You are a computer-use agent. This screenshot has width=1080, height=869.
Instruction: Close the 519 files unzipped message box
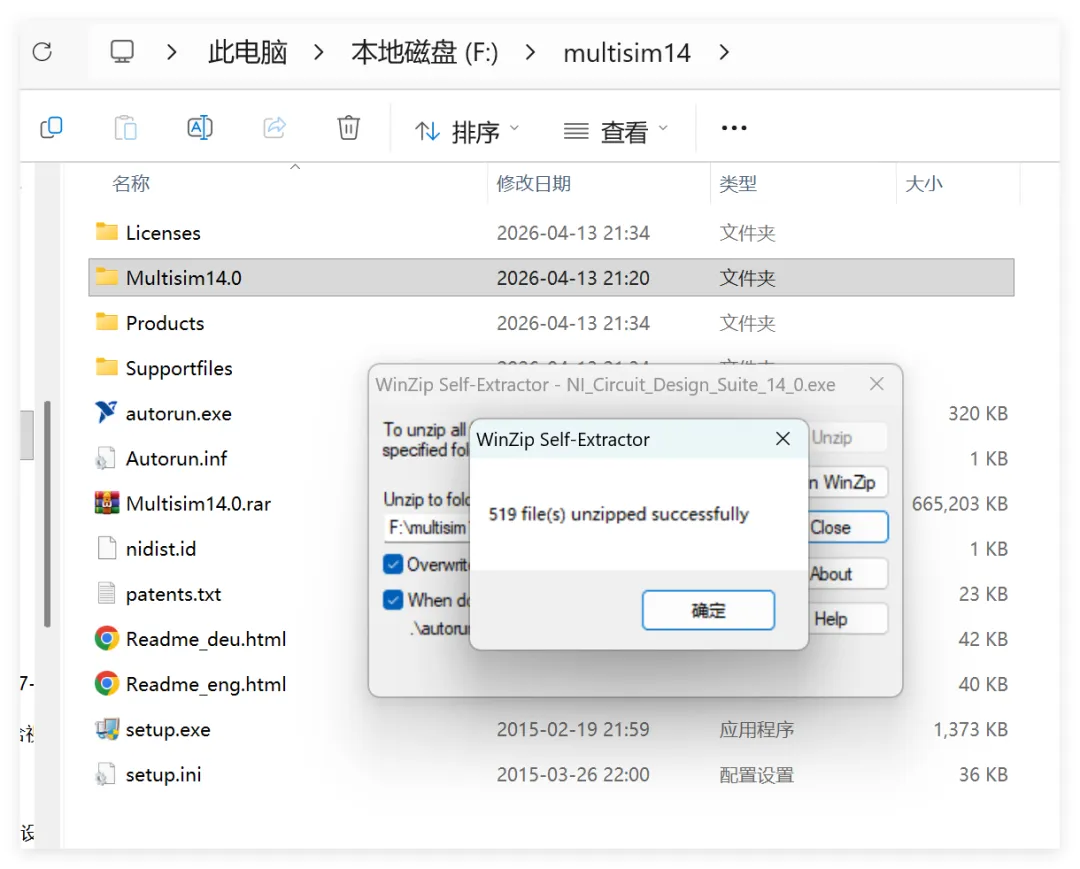tap(782, 439)
